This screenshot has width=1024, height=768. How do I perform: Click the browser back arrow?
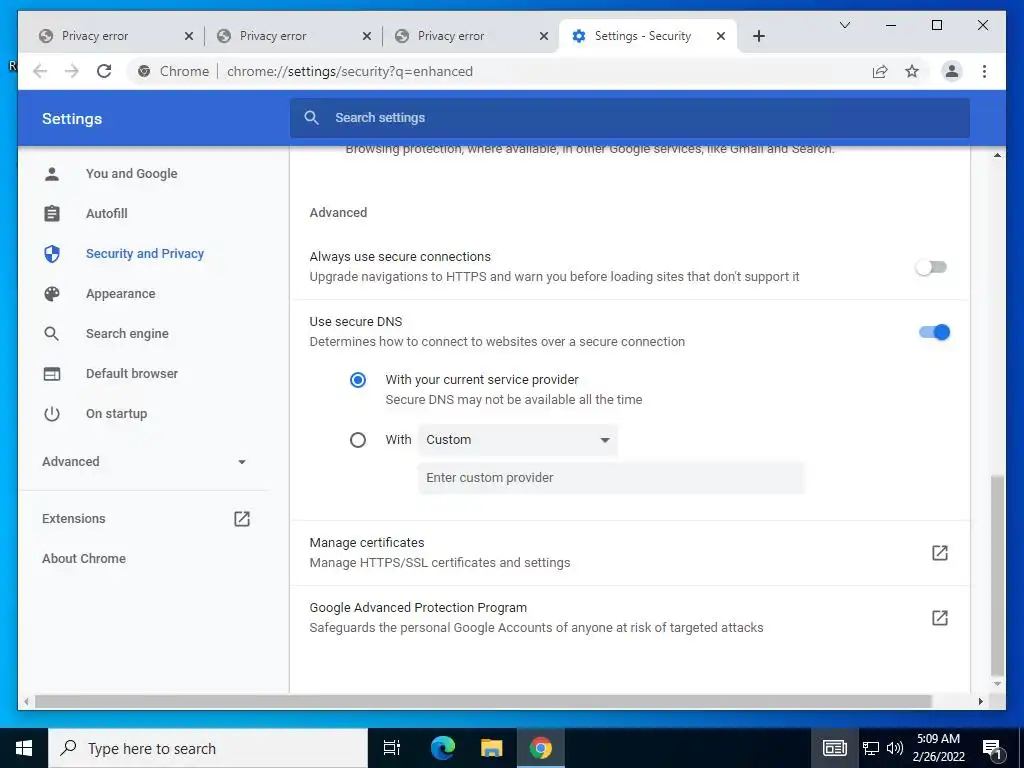point(40,71)
